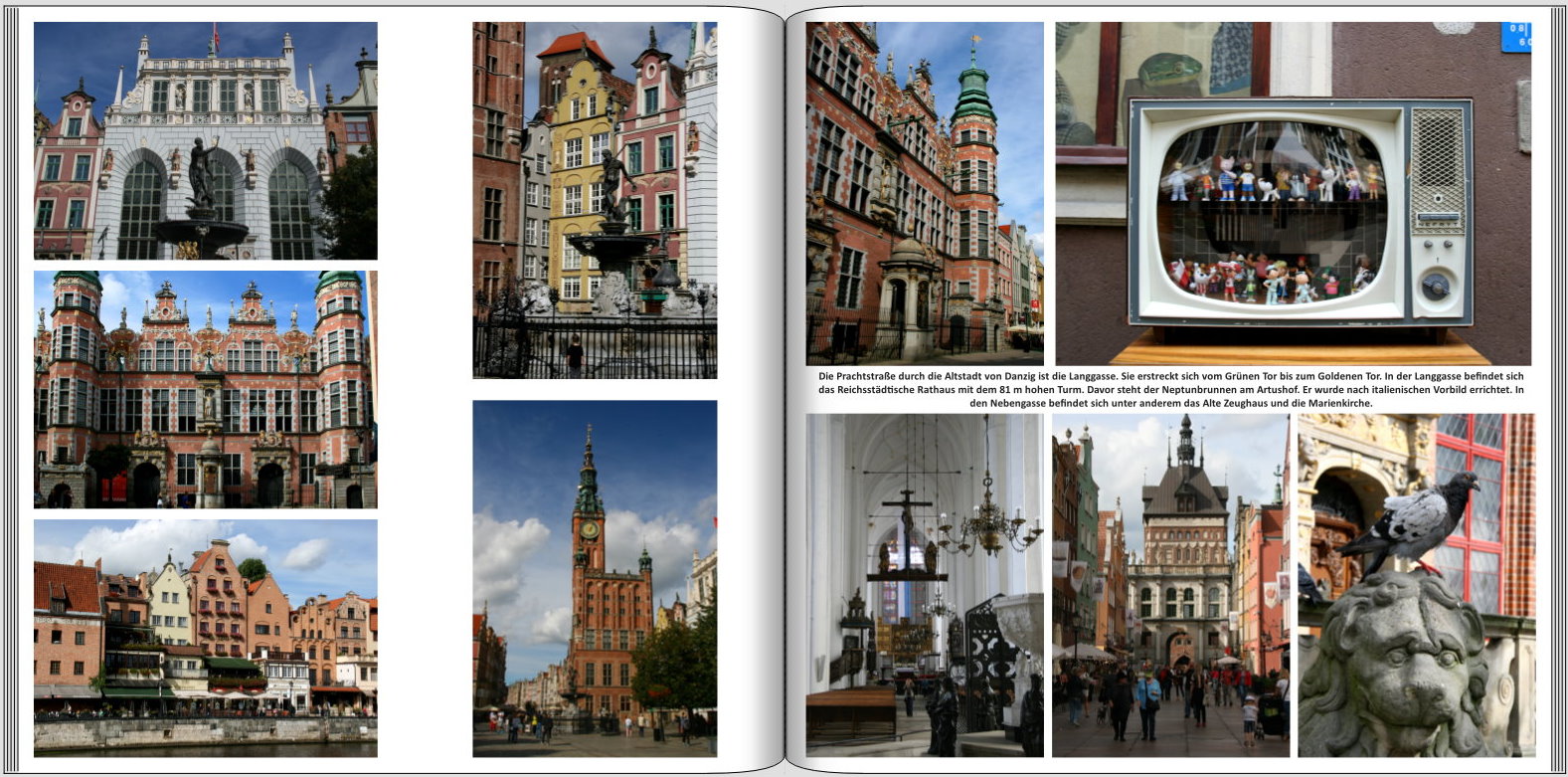Select the armoury photo with green-roofed tower
The width and height of the screenshot is (1568, 777).
click(925, 193)
